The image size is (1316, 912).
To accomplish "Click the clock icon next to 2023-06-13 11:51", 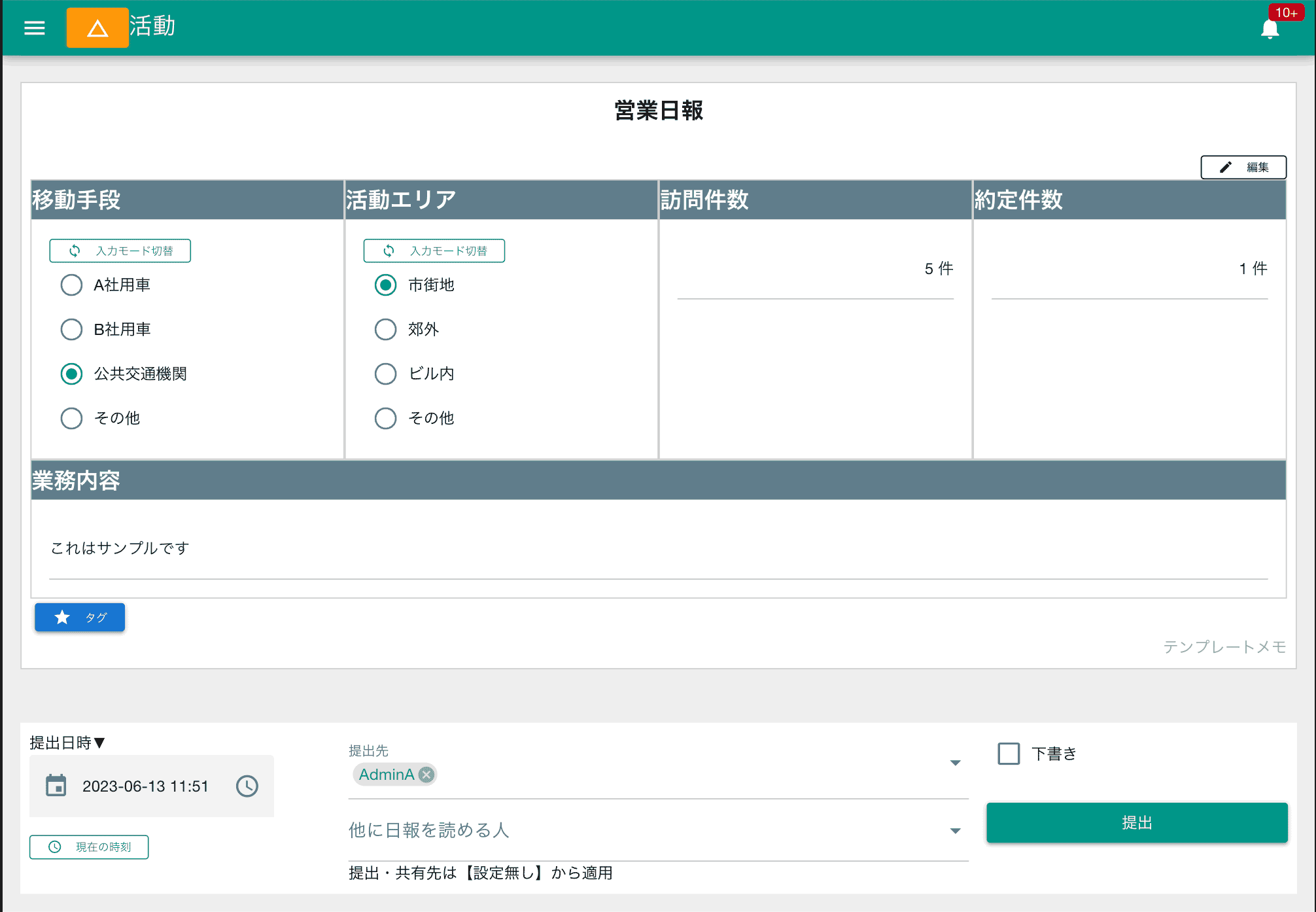I will coord(247,786).
